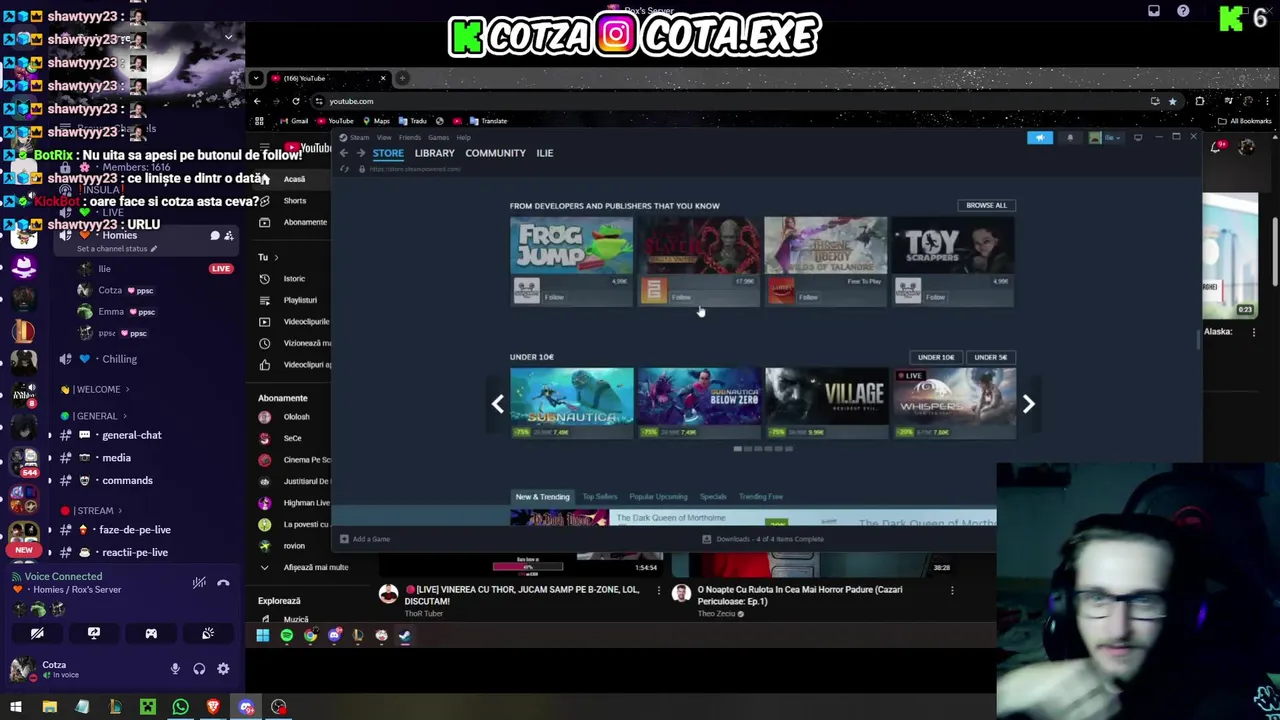The width and height of the screenshot is (1280, 720).
Task: Open File Explorer from Windows taskbar
Action: point(49,708)
